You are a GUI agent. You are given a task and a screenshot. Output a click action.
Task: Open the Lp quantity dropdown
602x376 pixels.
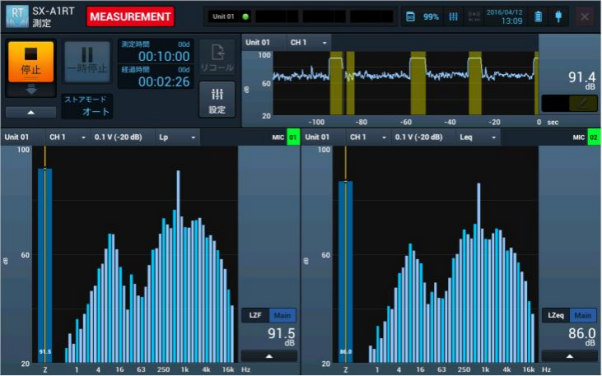177,137
